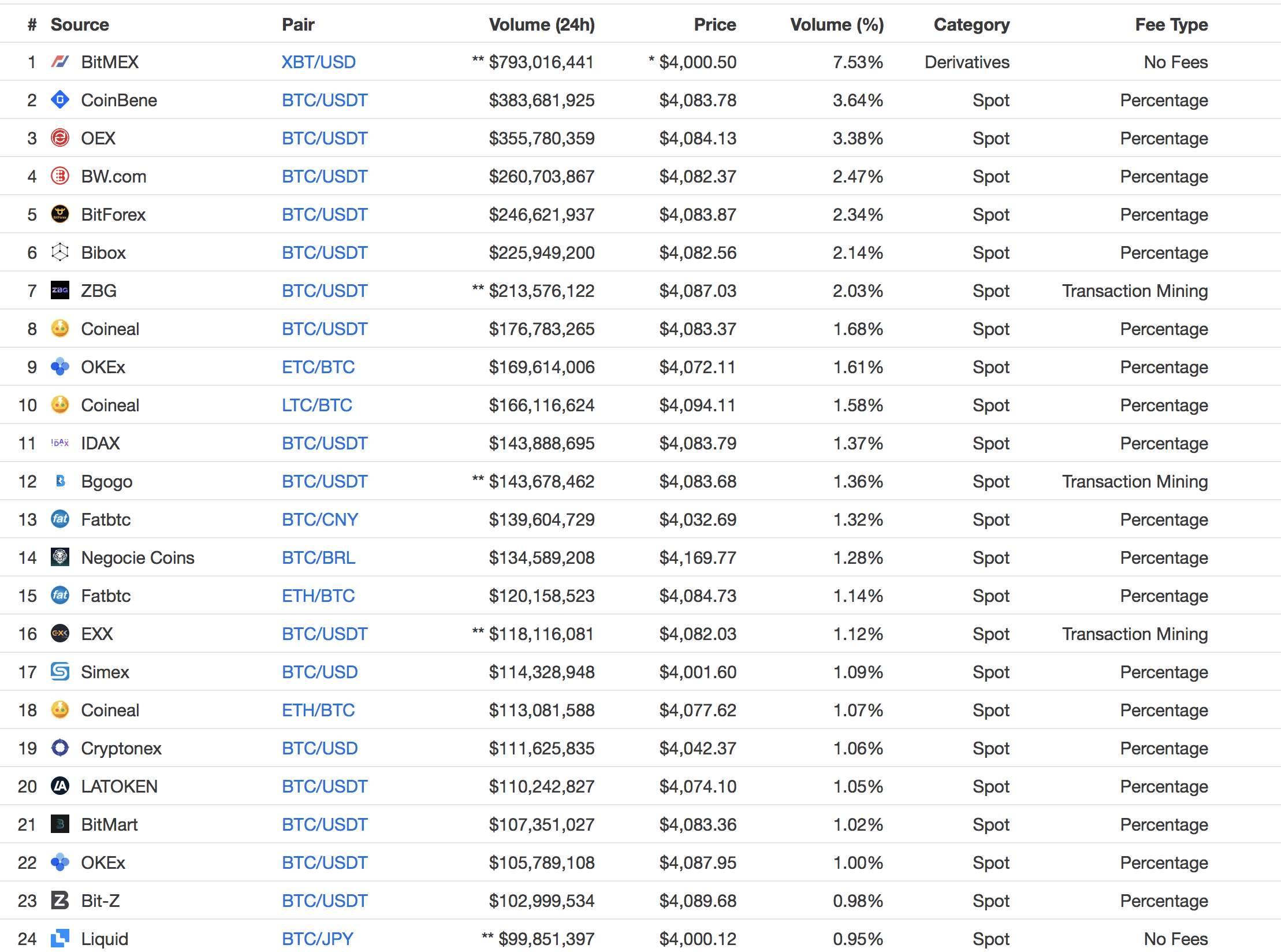
Task: Click the $99,851,397 volume value
Action: 546,939
